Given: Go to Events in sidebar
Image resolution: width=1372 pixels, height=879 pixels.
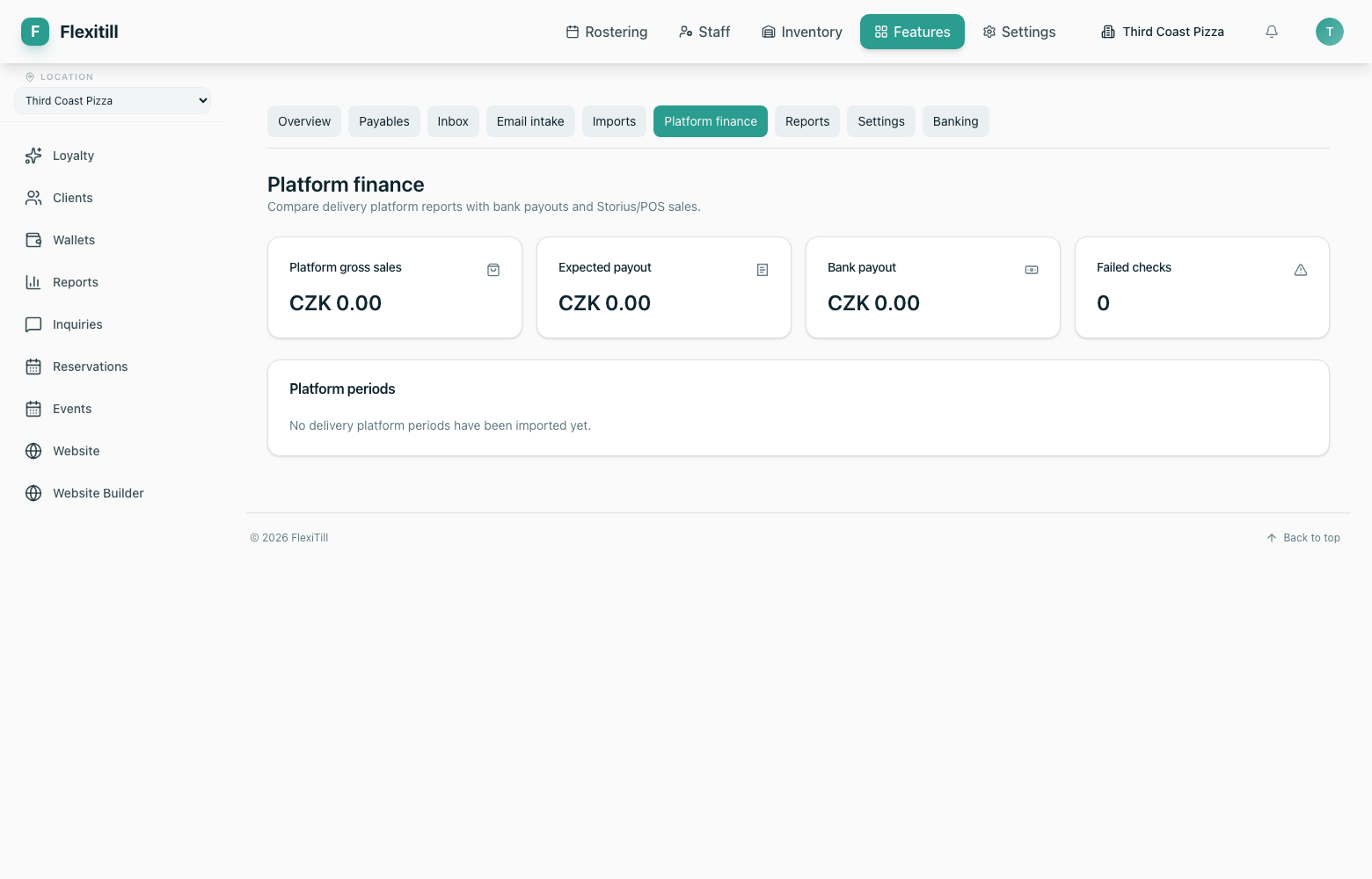Looking at the screenshot, I should click(113, 409).
